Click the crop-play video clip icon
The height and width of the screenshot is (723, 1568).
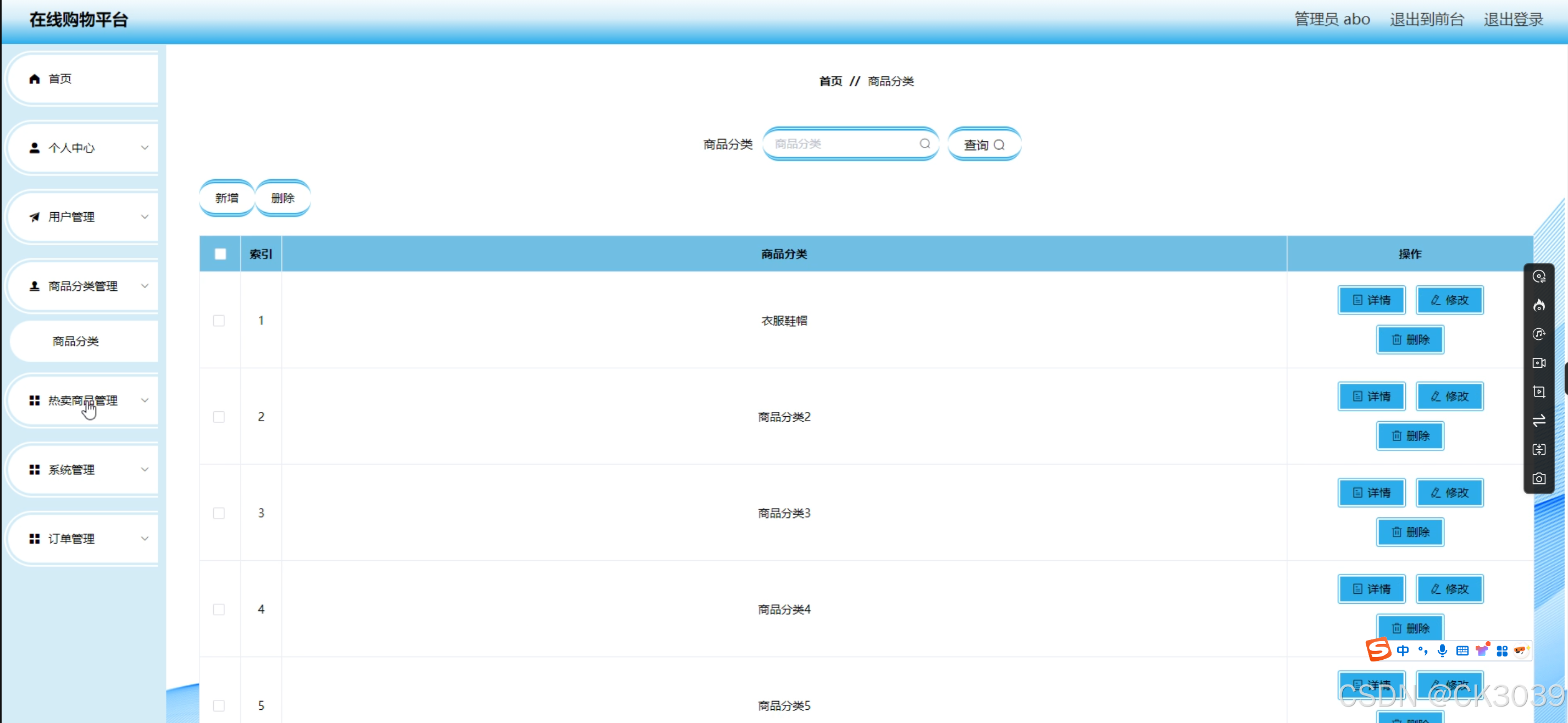(x=1538, y=391)
